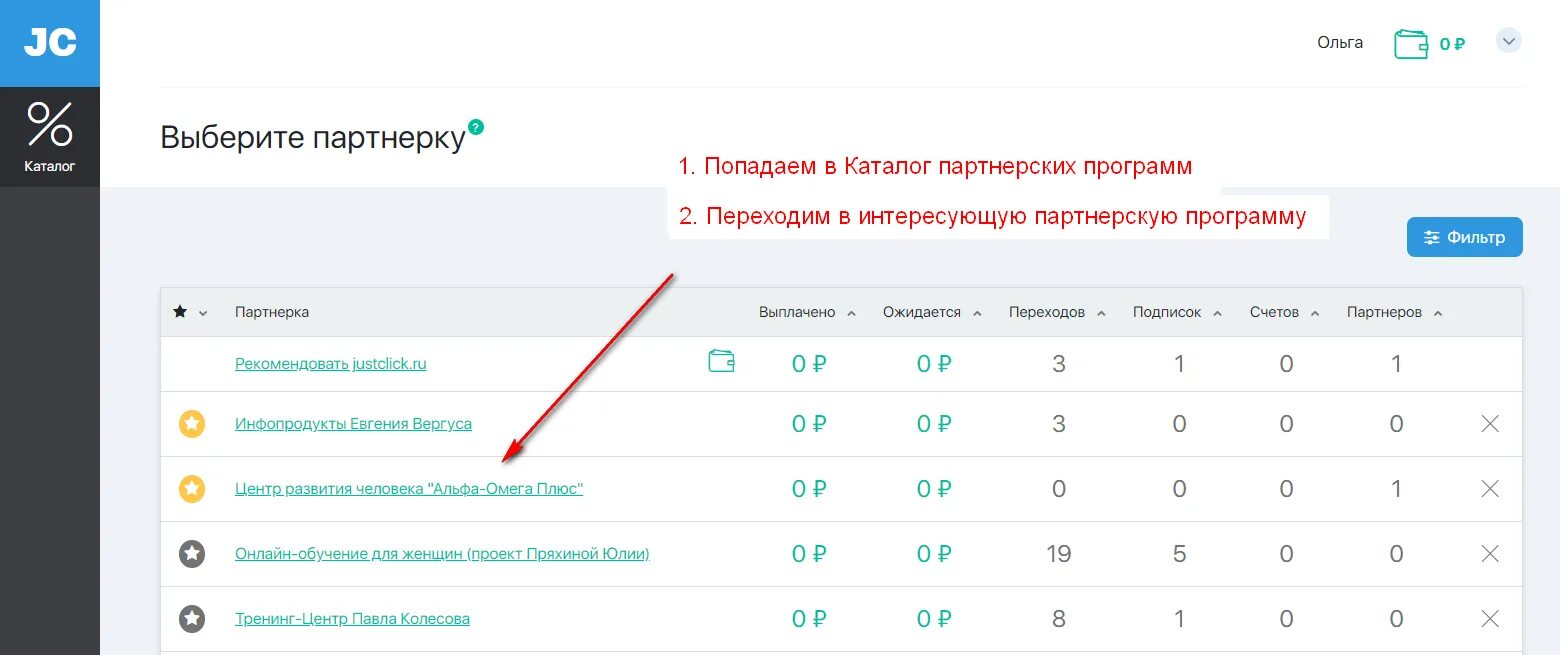This screenshot has height=655, width=1560.
Task: Remove Тренинг-Центр Павла Колесова row with X
Action: tap(1490, 619)
